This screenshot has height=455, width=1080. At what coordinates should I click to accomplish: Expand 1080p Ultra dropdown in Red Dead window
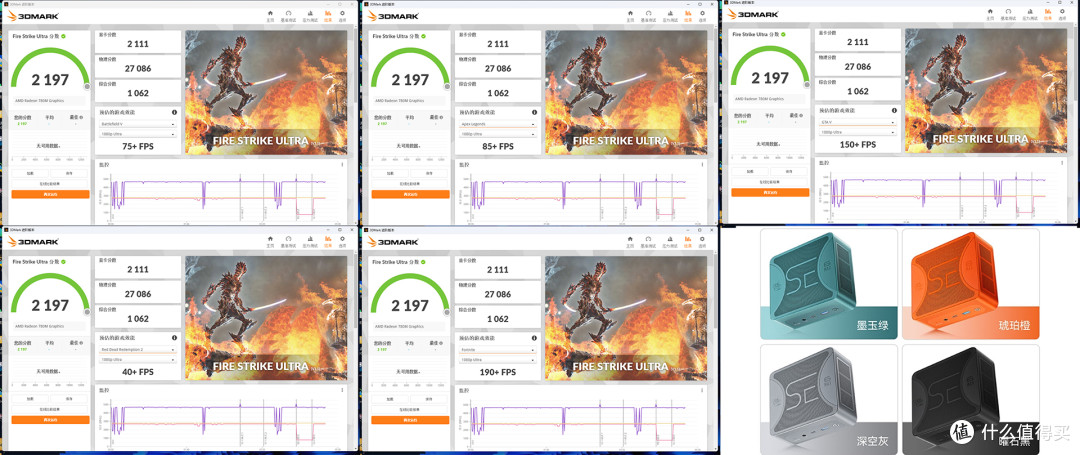136,360
